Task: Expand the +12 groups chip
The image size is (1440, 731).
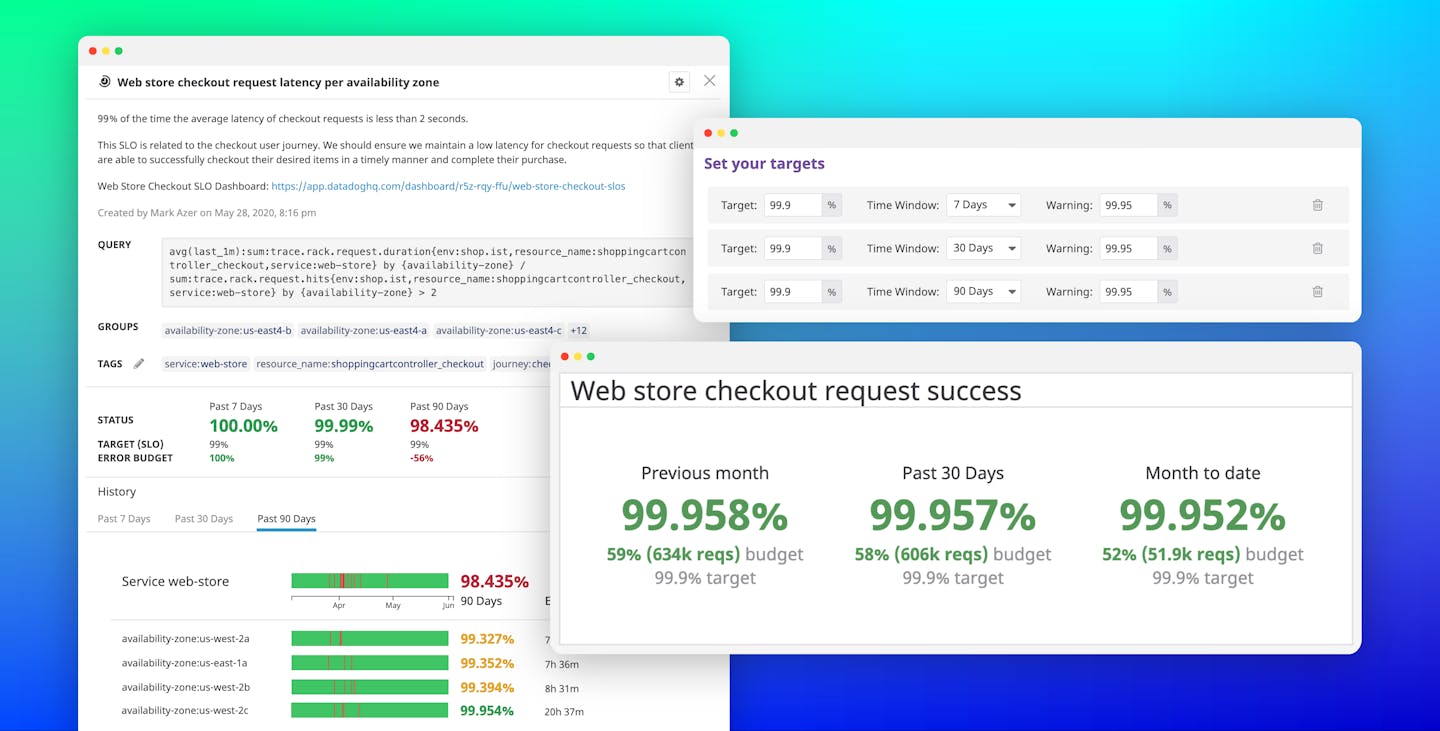Action: [x=578, y=330]
